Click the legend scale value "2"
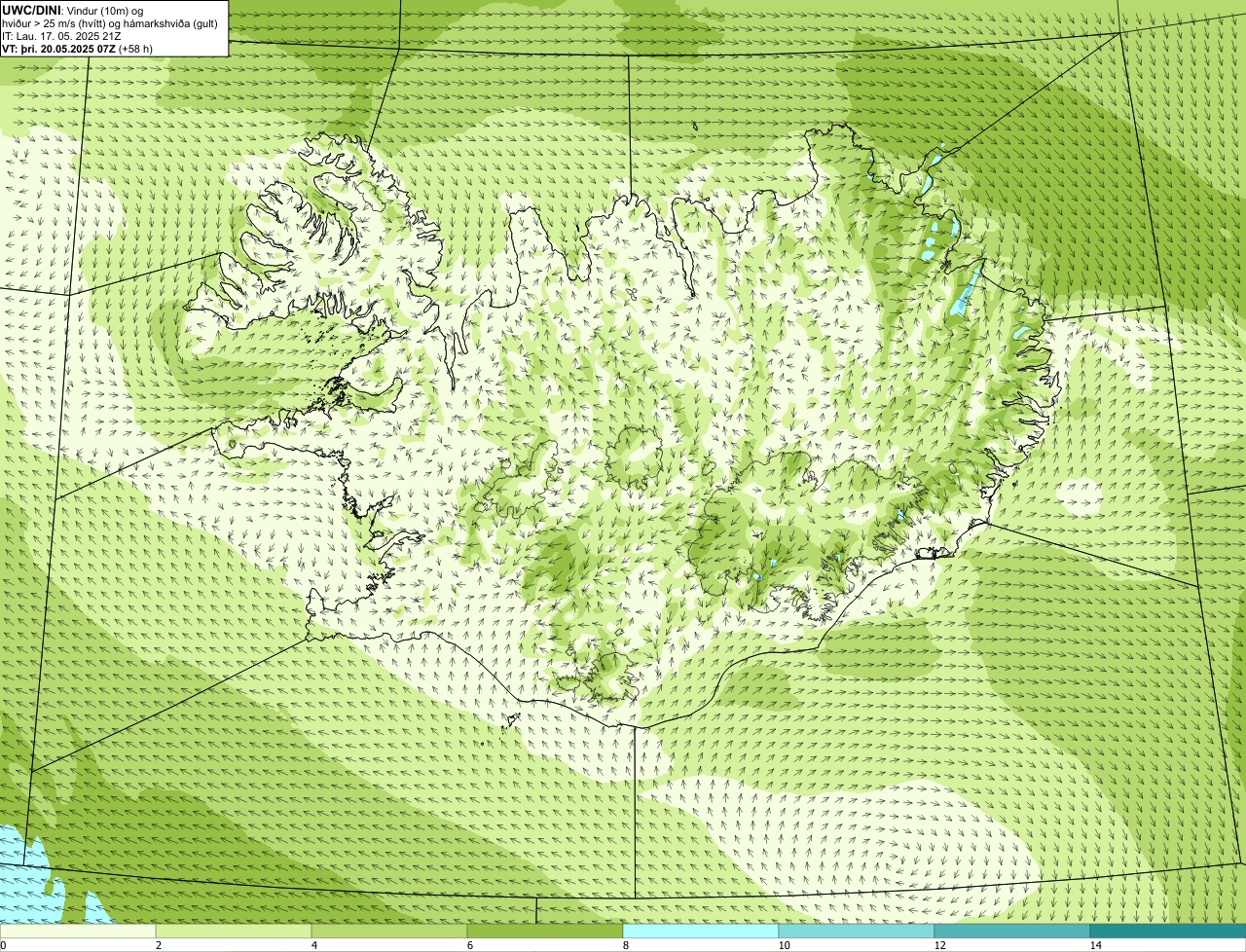 tap(158, 945)
